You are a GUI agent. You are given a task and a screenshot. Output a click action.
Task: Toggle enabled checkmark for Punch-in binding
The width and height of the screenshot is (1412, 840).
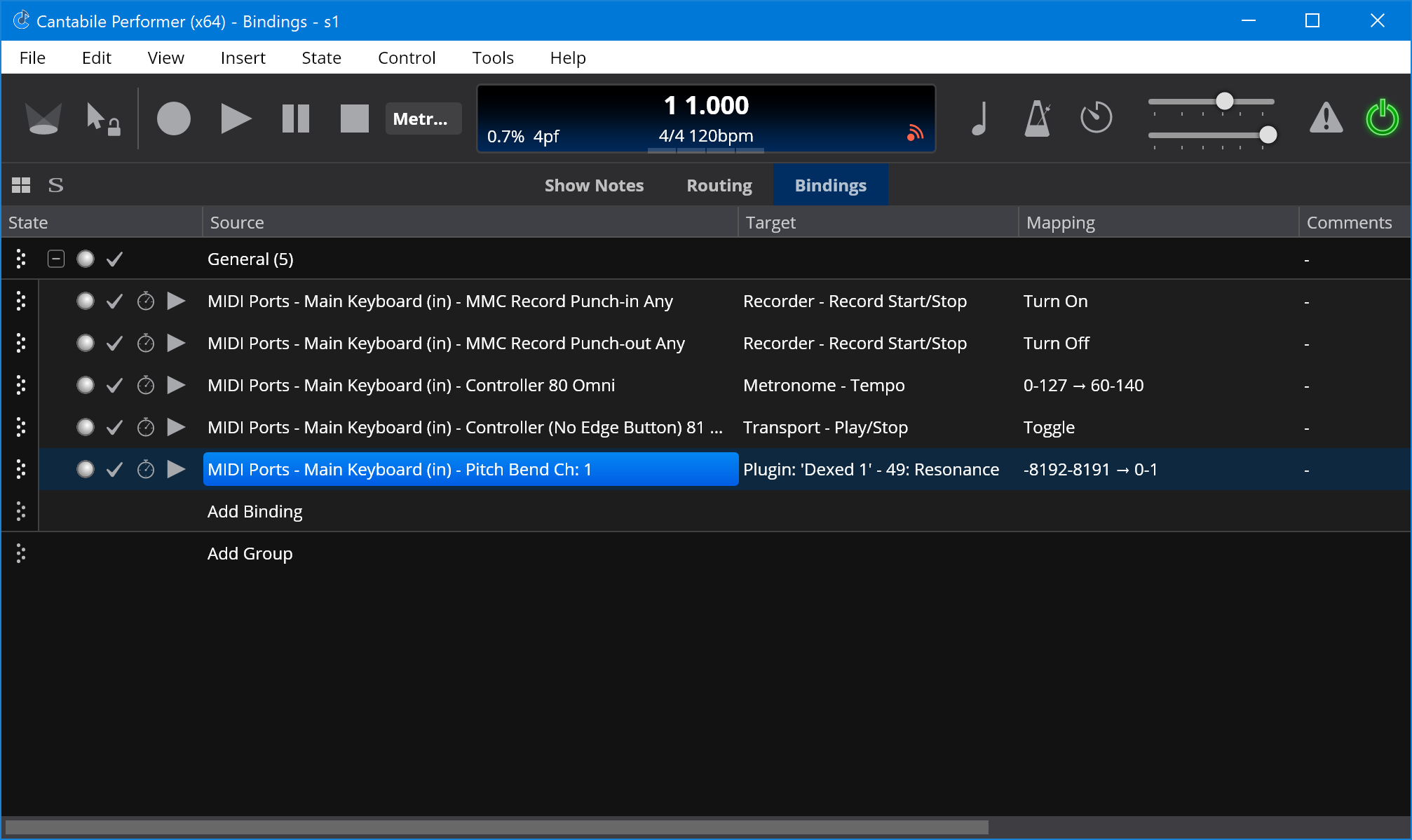[x=114, y=302]
